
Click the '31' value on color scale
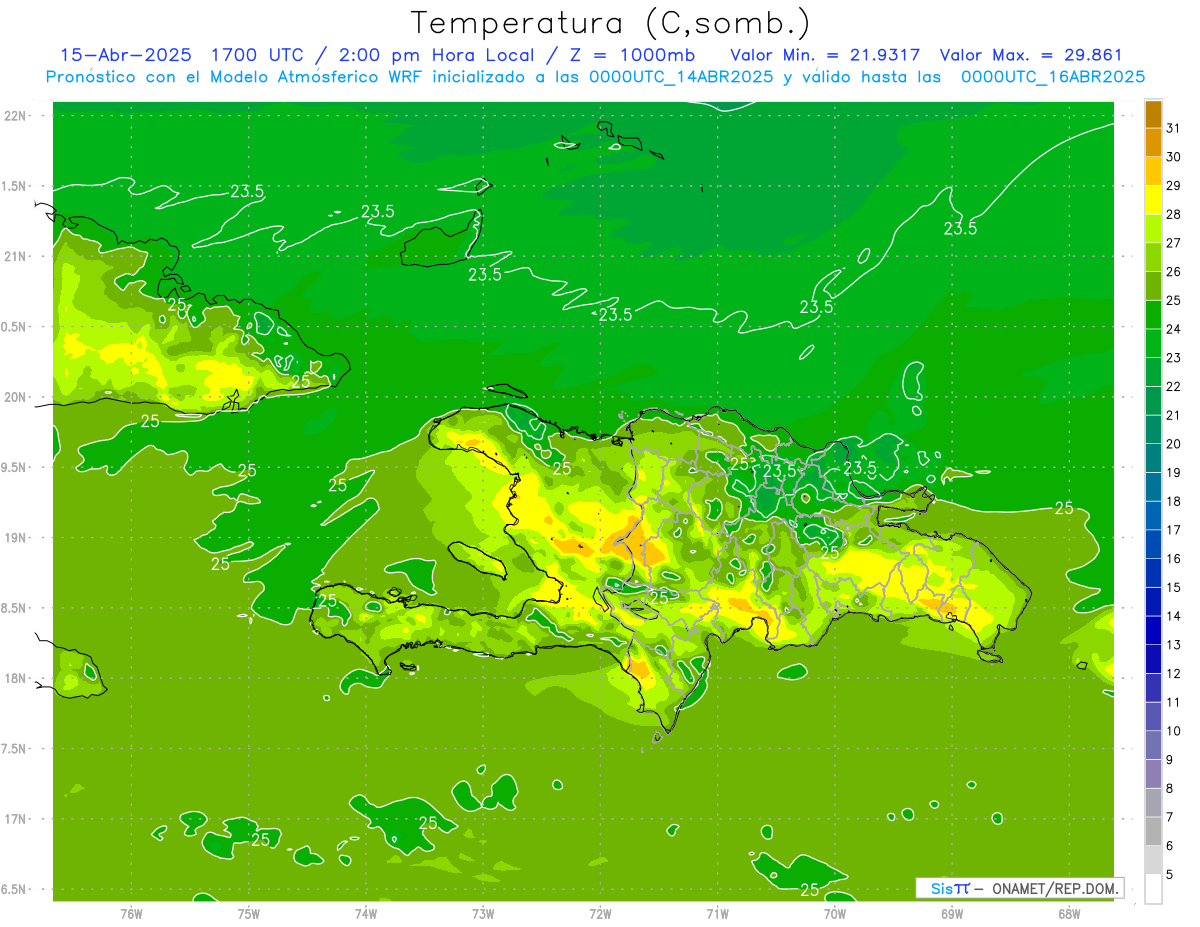1174,129
